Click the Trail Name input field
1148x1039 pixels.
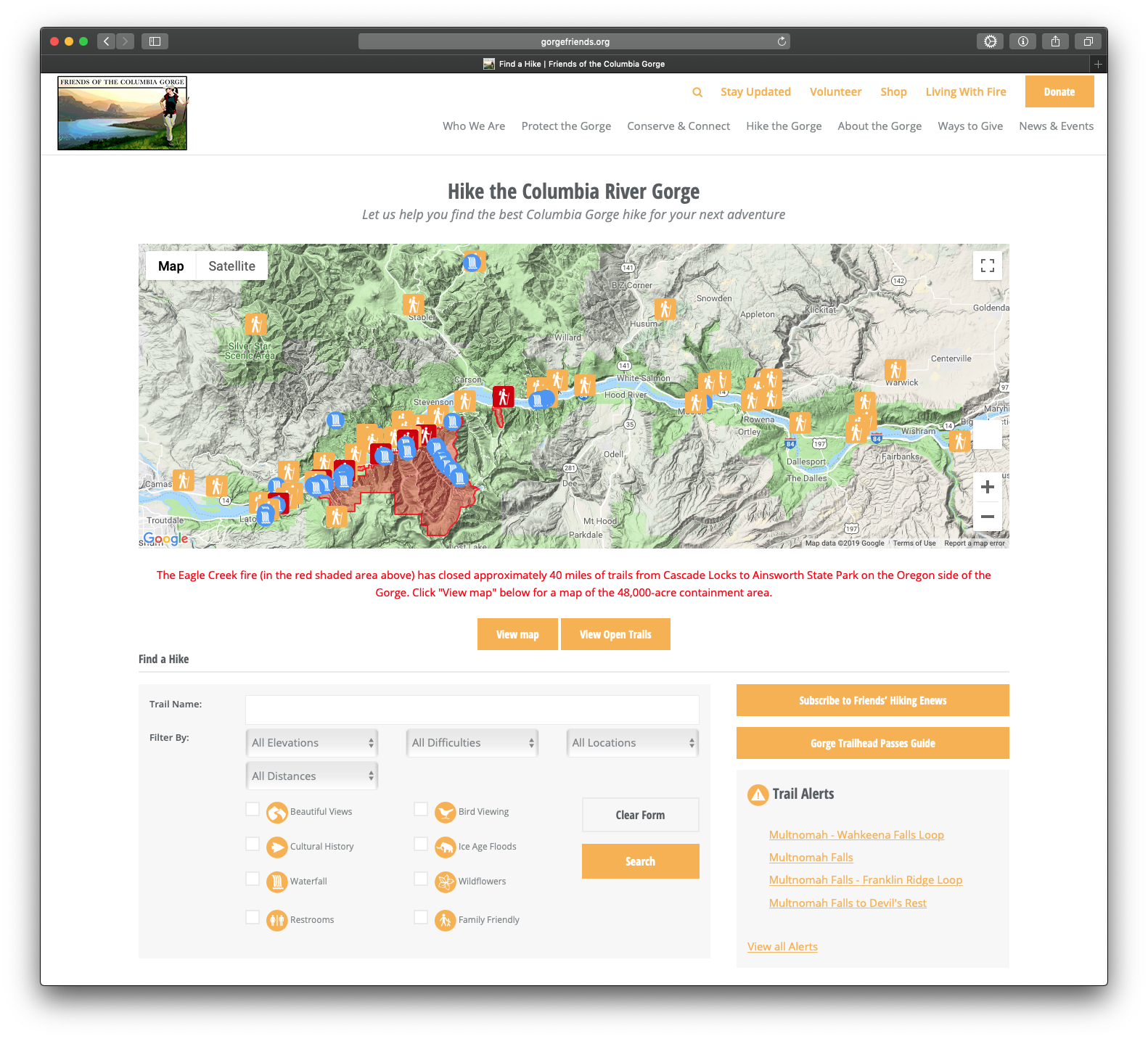pos(472,710)
